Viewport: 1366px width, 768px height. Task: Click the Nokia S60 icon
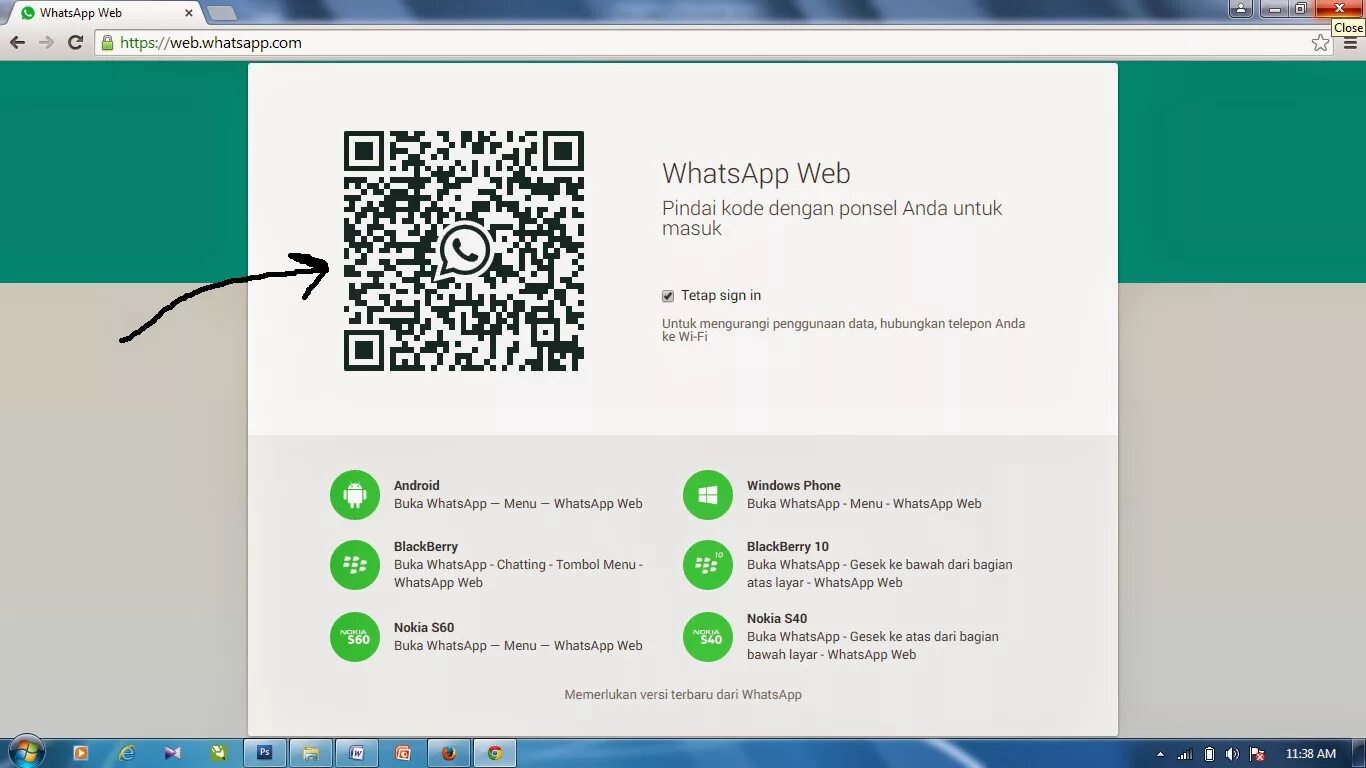coord(355,637)
